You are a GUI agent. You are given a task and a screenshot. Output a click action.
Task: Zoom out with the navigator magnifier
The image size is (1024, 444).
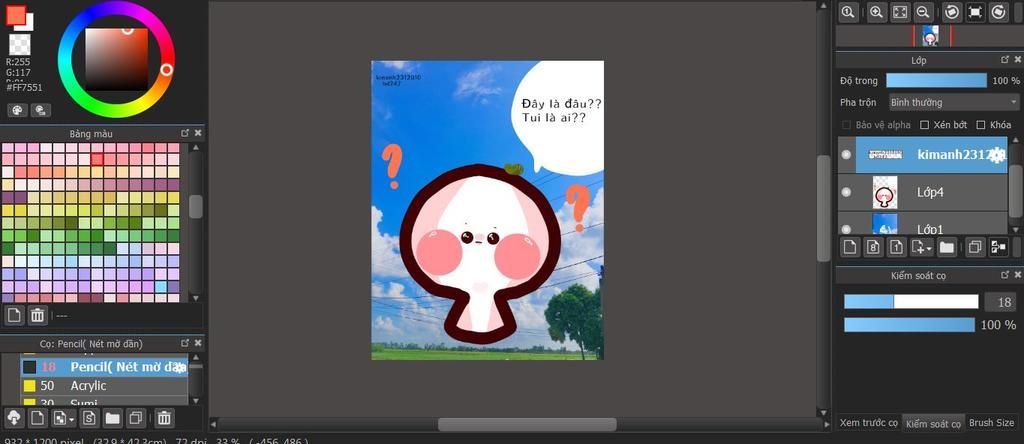point(923,12)
